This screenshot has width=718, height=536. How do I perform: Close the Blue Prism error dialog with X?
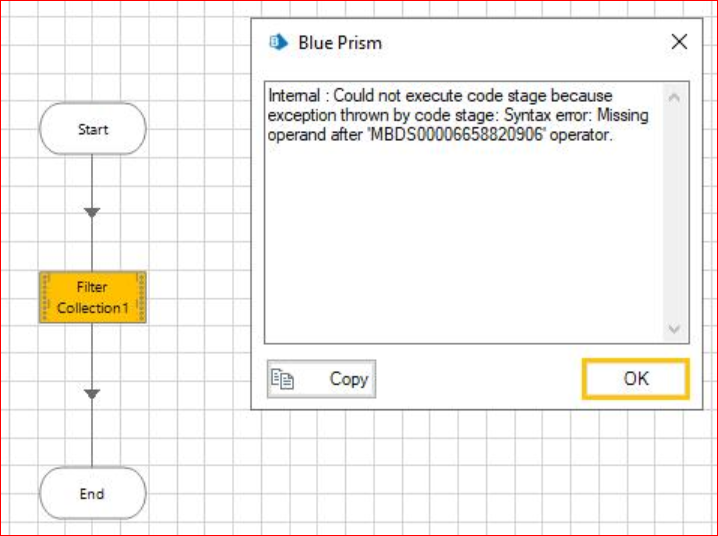click(x=679, y=42)
